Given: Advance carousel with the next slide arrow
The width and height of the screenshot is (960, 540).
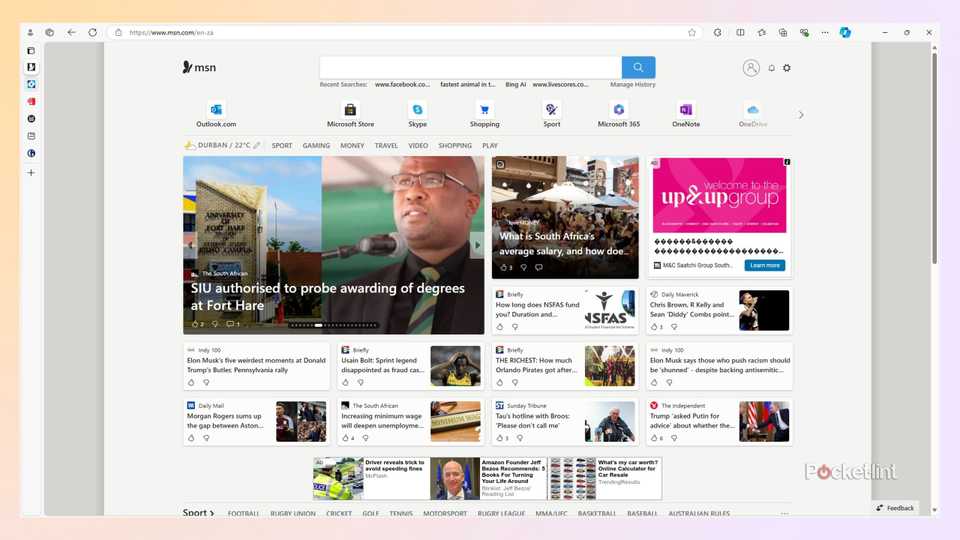Looking at the screenshot, I should (477, 245).
